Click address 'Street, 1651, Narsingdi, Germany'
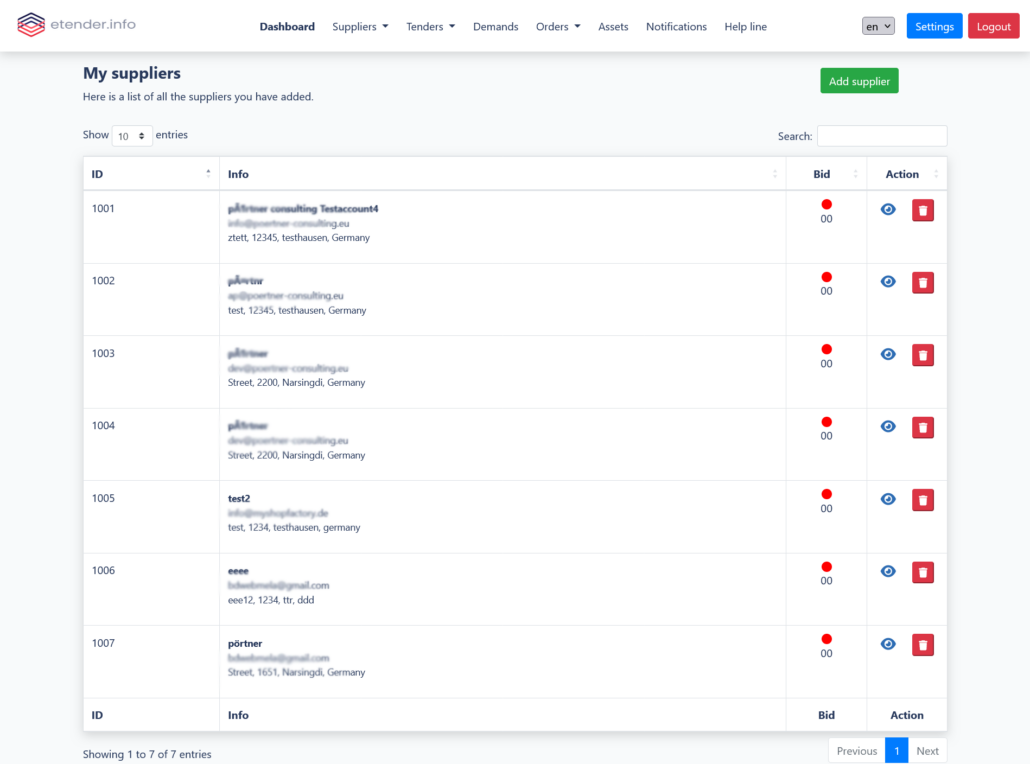The width and height of the screenshot is (1030, 764). coord(296,672)
